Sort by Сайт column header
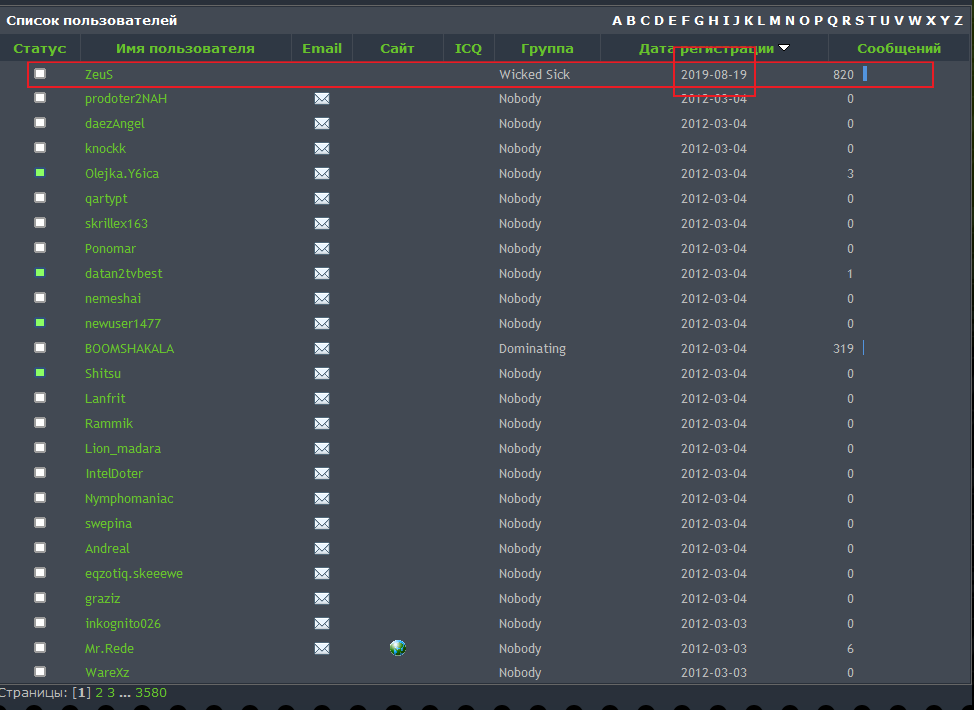Screen dimensions: 974x710 coord(397,48)
